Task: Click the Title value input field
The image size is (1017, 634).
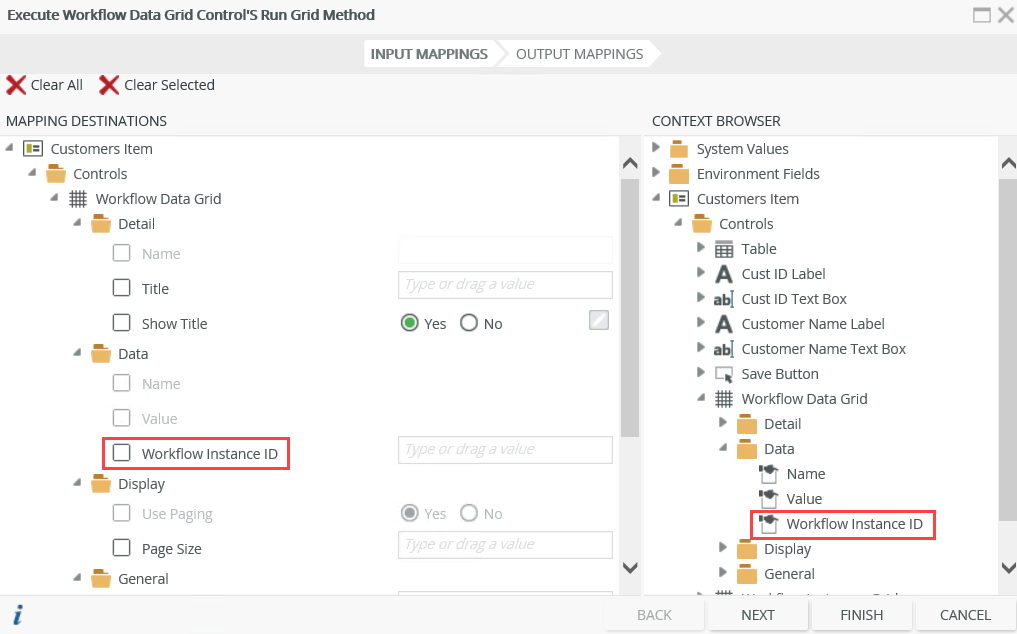Action: (505, 285)
